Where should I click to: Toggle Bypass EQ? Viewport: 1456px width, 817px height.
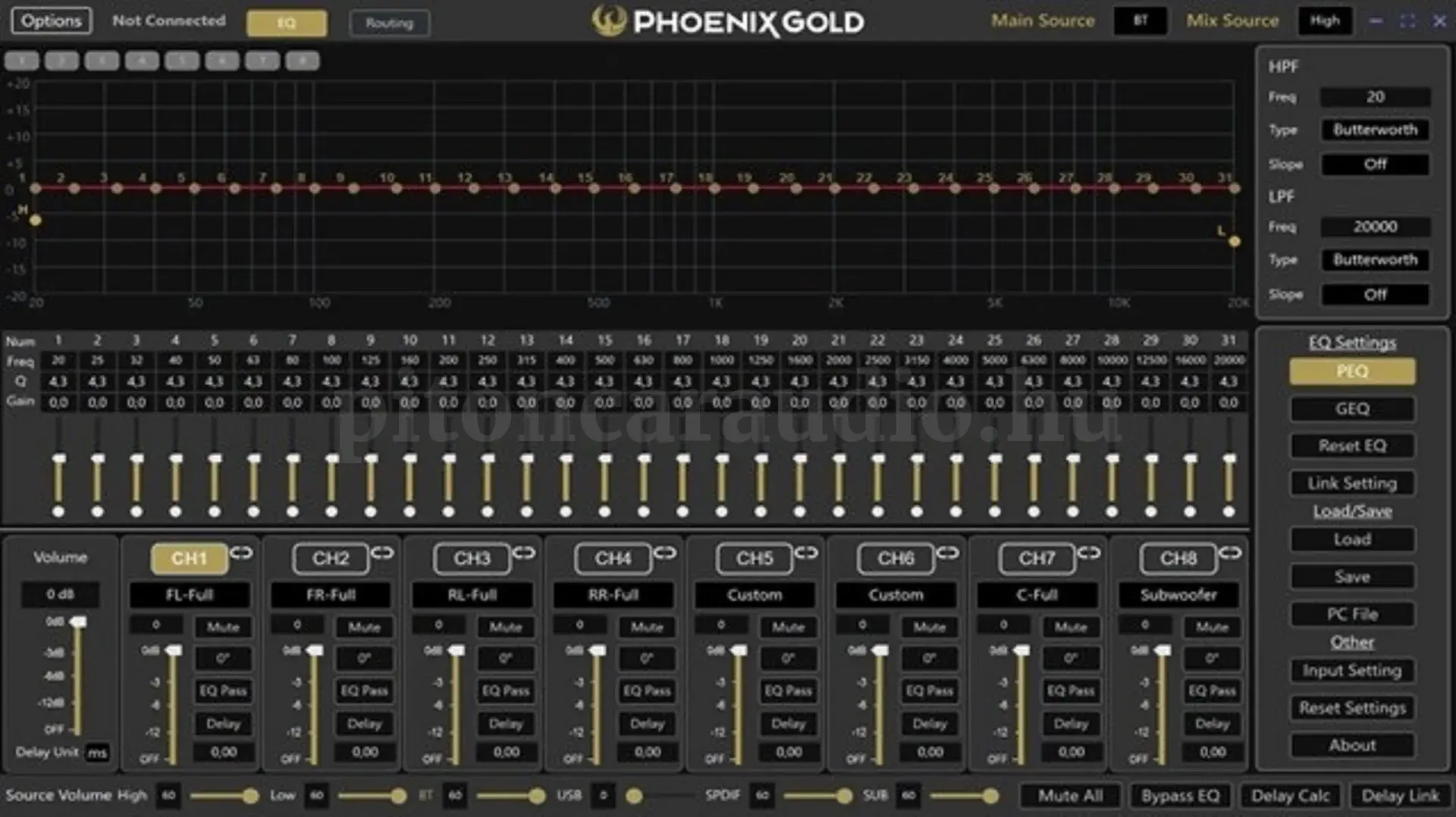click(1181, 796)
